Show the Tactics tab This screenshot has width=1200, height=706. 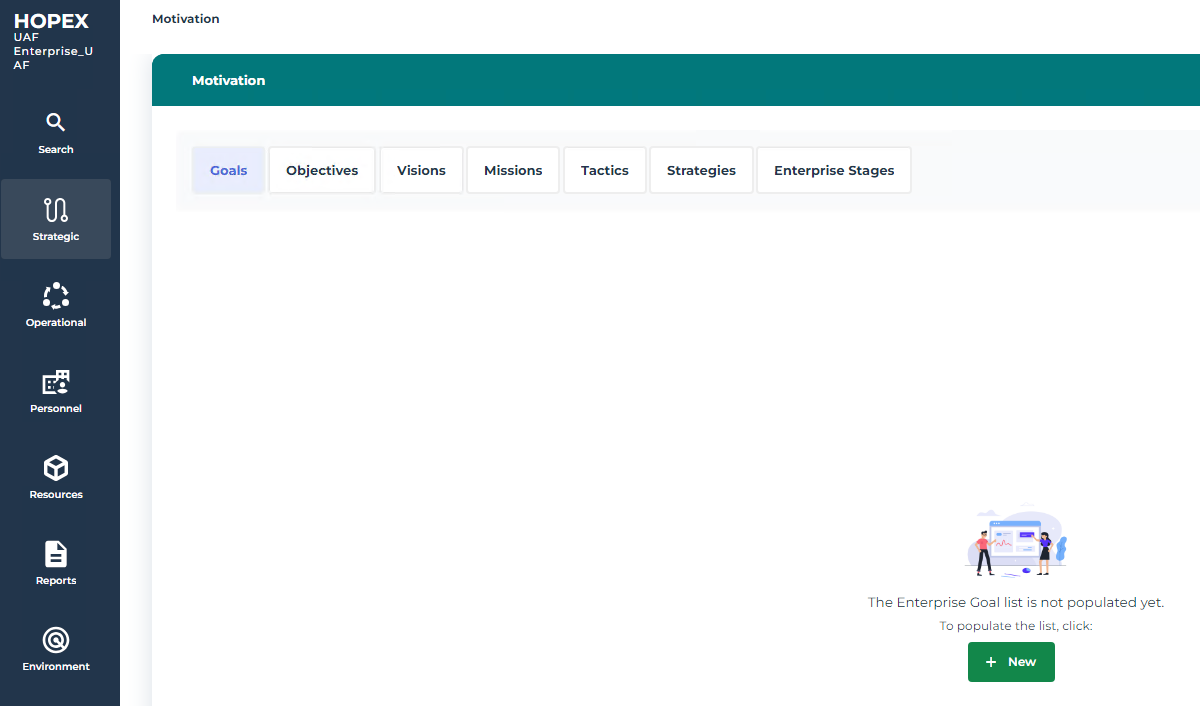[x=605, y=170]
